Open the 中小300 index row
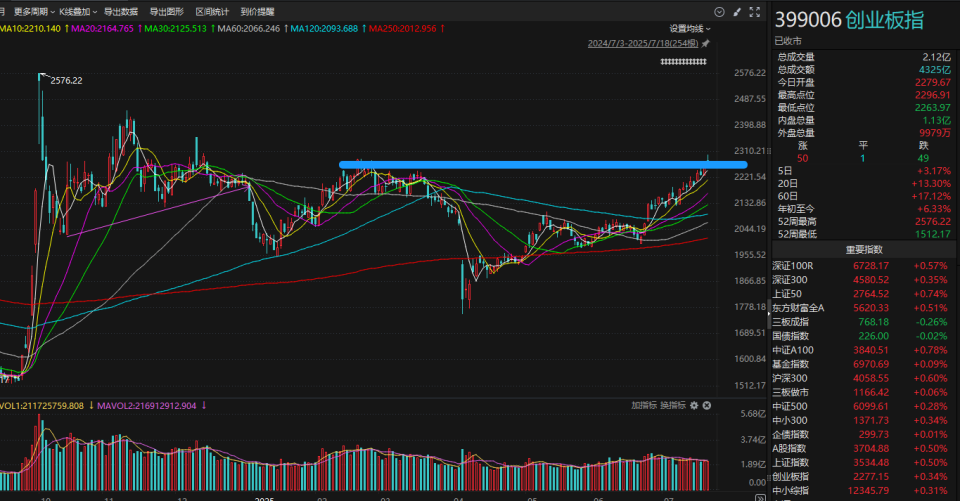The height and width of the screenshot is (501, 960). click(x=860, y=421)
